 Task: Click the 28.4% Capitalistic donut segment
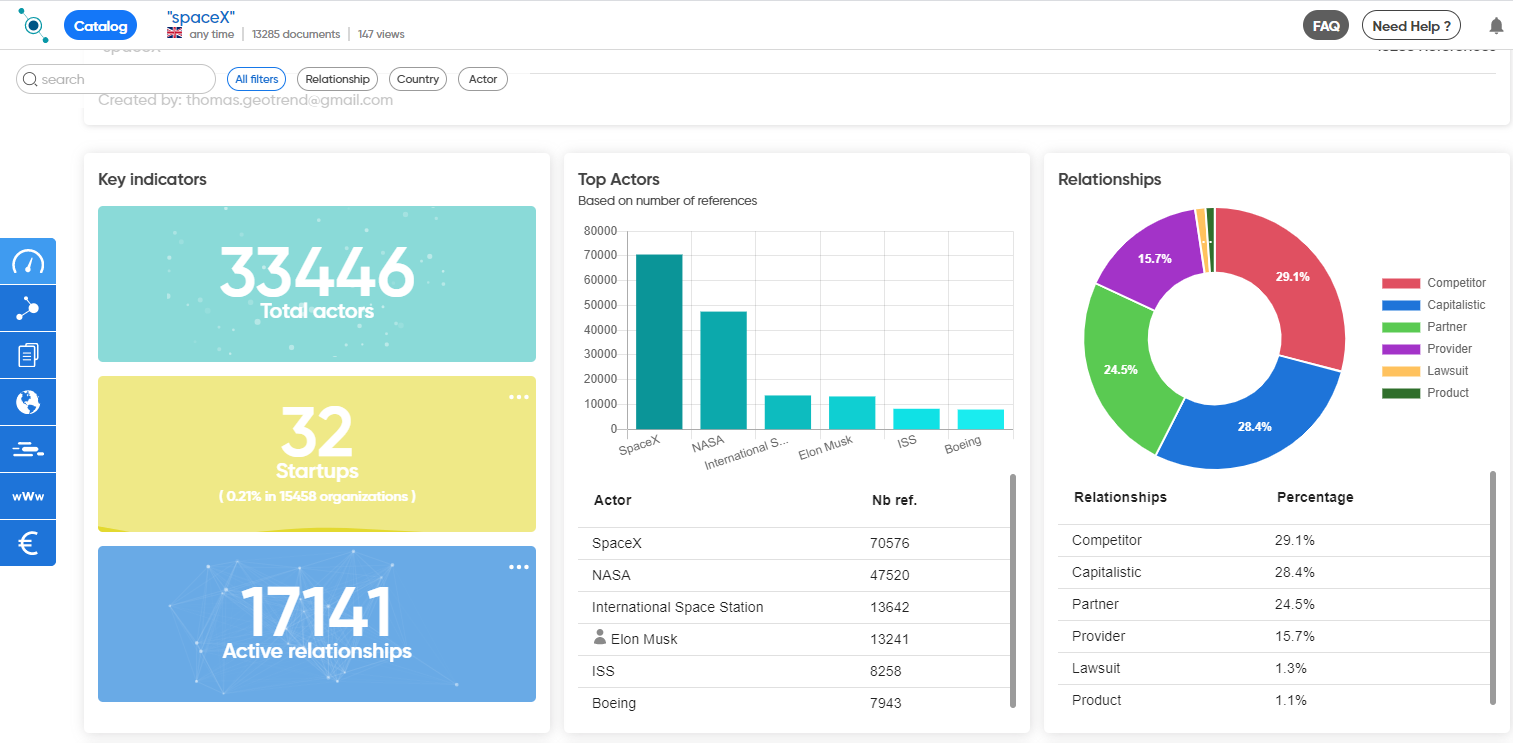[1254, 427]
